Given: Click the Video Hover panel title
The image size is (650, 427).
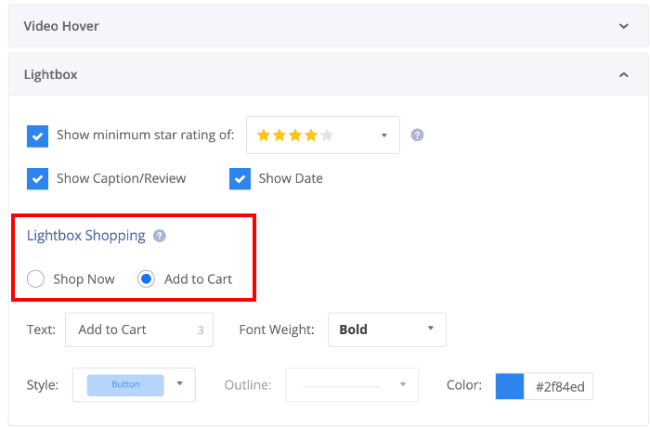Looking at the screenshot, I should (61, 26).
